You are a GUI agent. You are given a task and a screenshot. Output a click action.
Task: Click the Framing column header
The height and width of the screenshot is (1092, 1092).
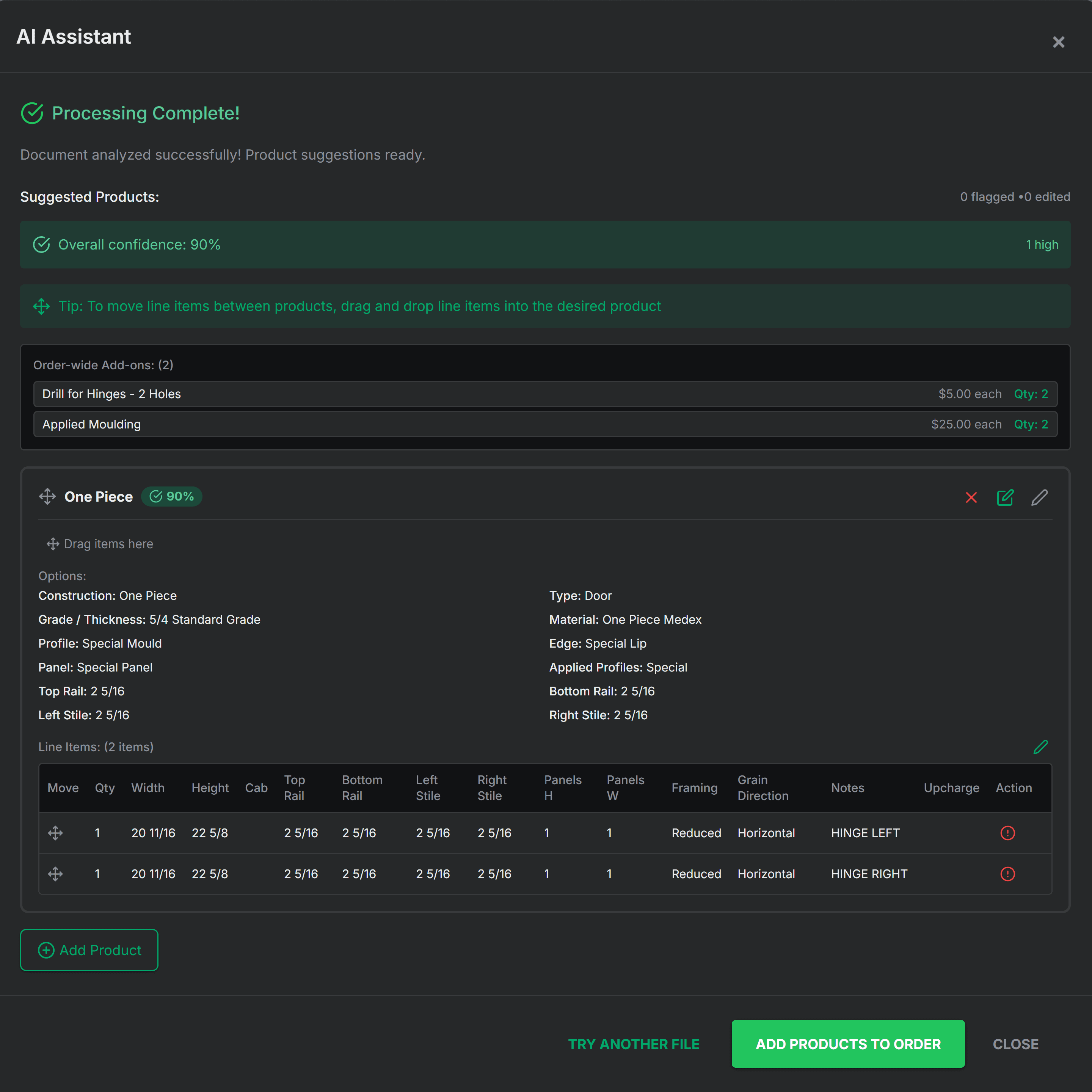695,788
